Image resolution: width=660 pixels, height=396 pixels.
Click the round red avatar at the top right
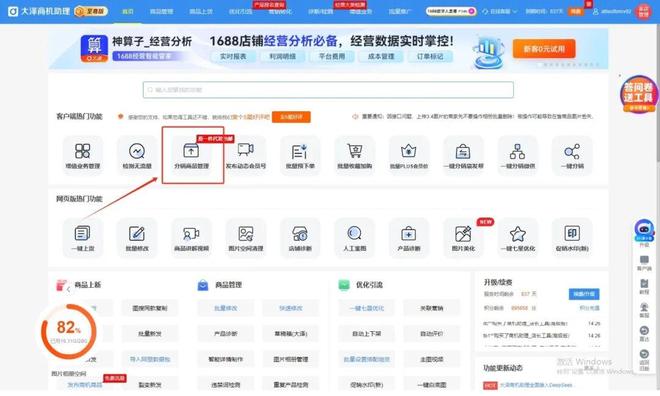coord(644,11)
